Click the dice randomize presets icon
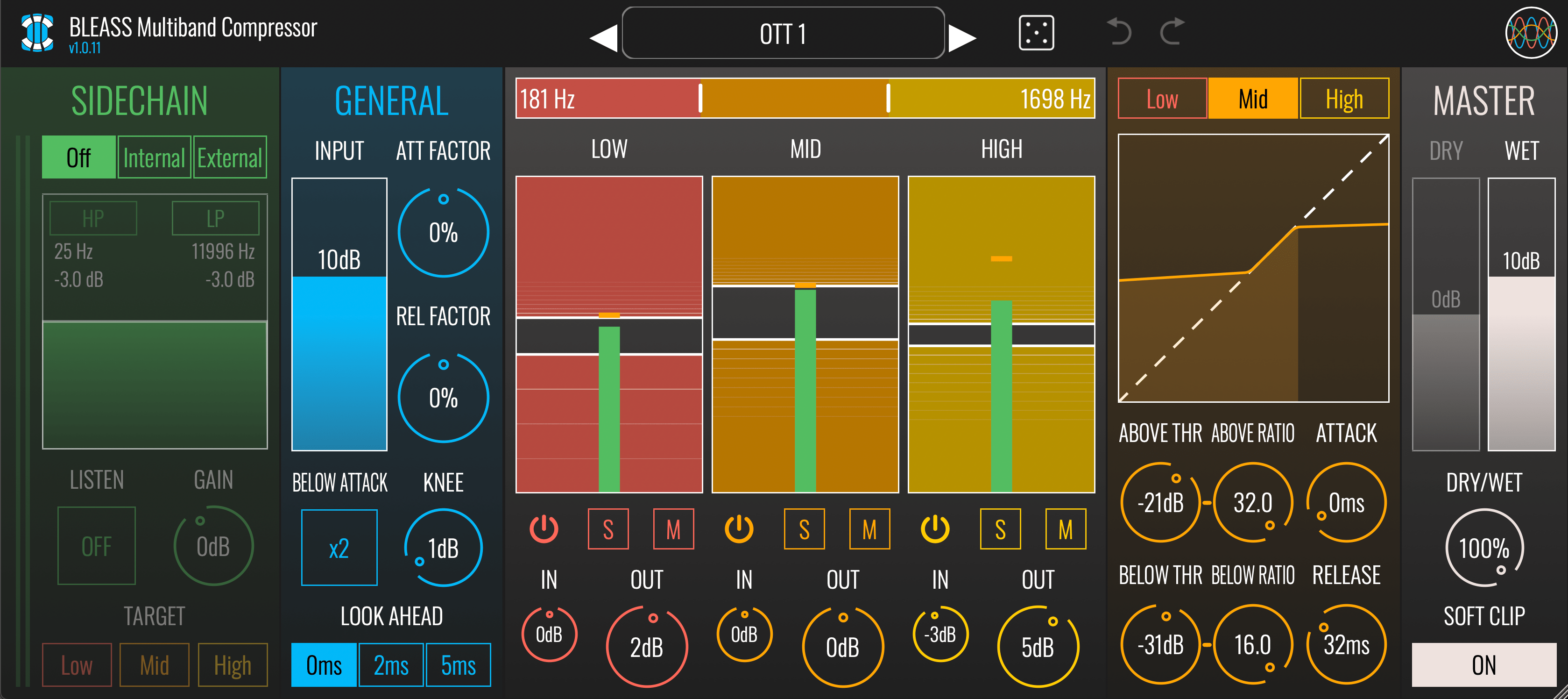 [x=1037, y=33]
